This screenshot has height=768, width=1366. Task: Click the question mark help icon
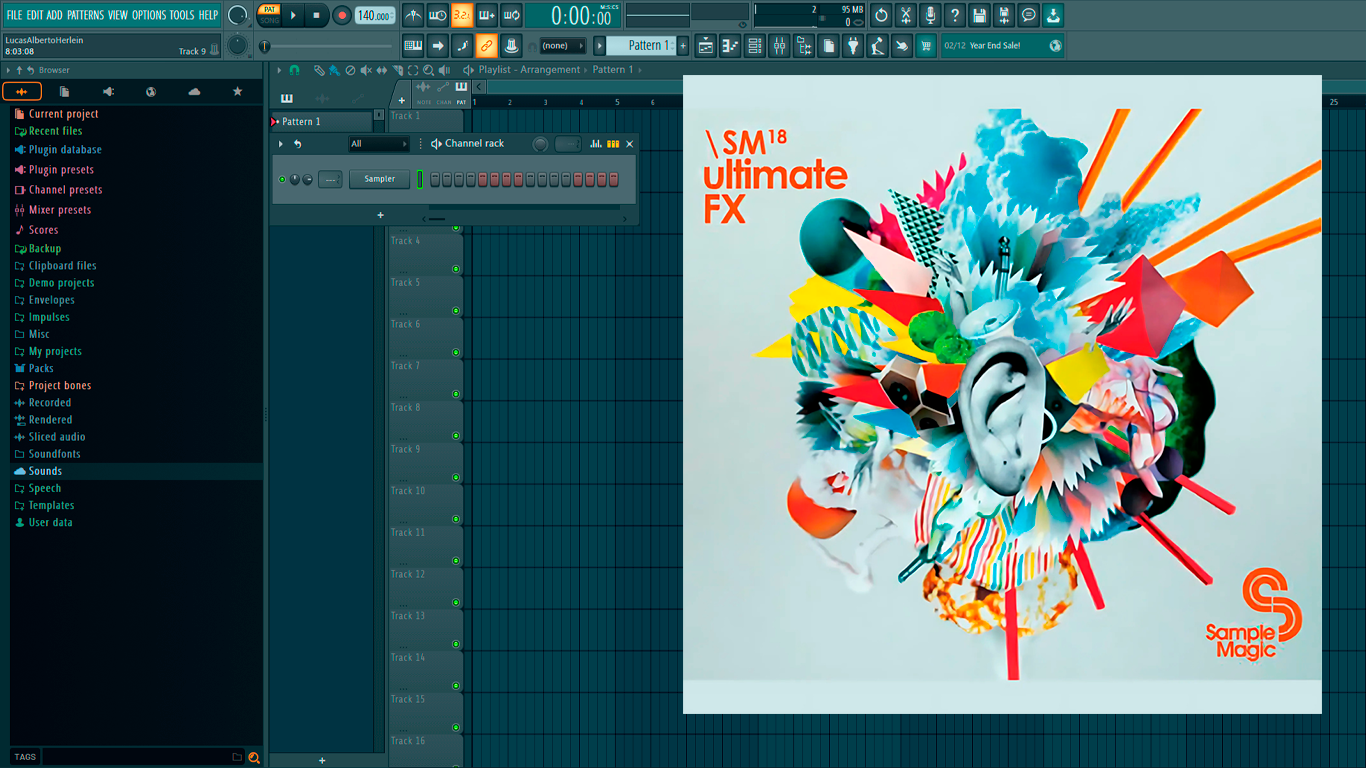(955, 15)
